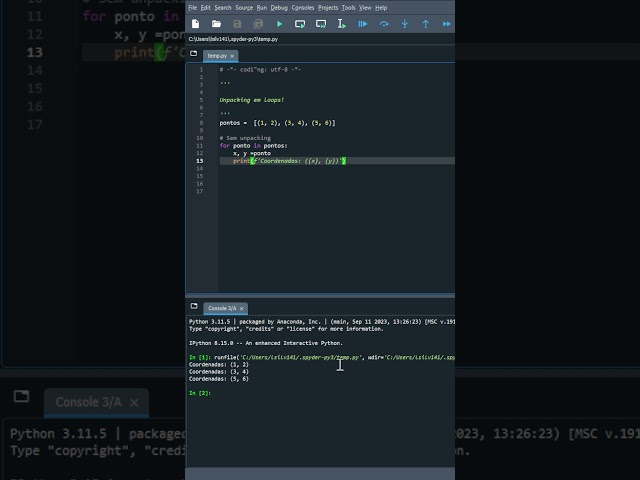This screenshot has width=640, height=480.
Task: Start debugging the file icon
Action: 362,24
